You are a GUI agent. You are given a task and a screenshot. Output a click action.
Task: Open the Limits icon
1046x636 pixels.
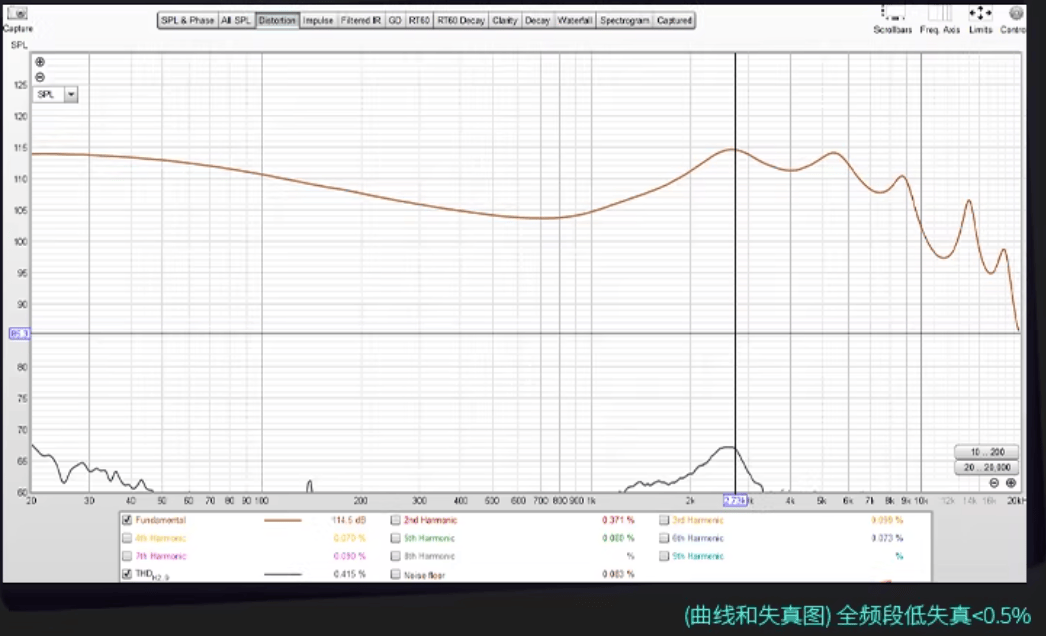click(x=980, y=13)
